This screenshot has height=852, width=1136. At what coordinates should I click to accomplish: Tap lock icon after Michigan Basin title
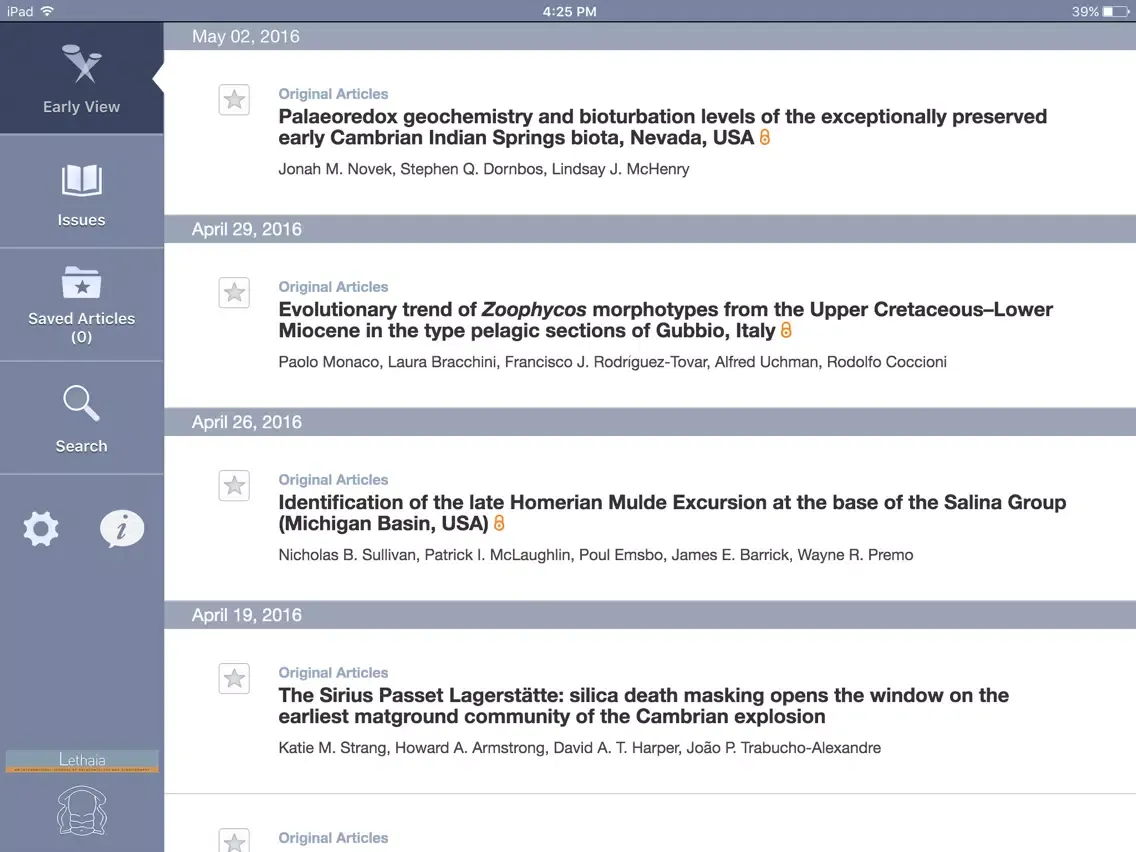tap(499, 524)
